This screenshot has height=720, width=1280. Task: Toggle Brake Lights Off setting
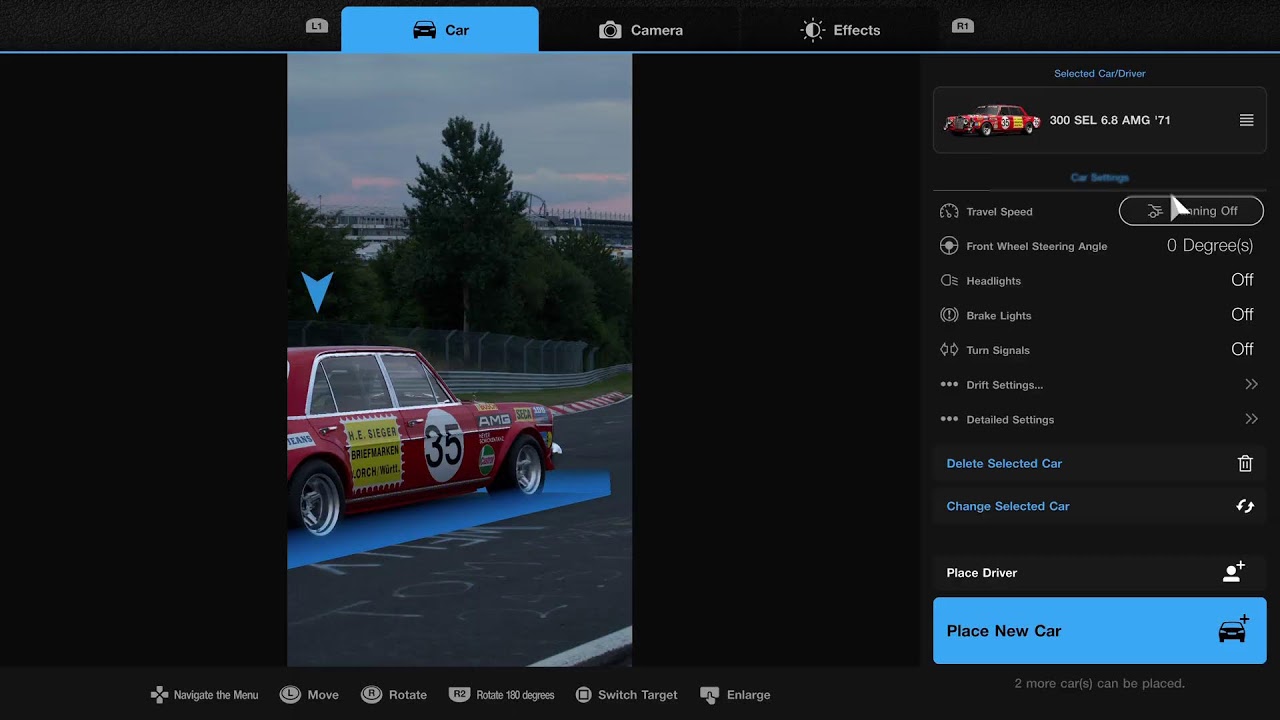[1242, 315]
